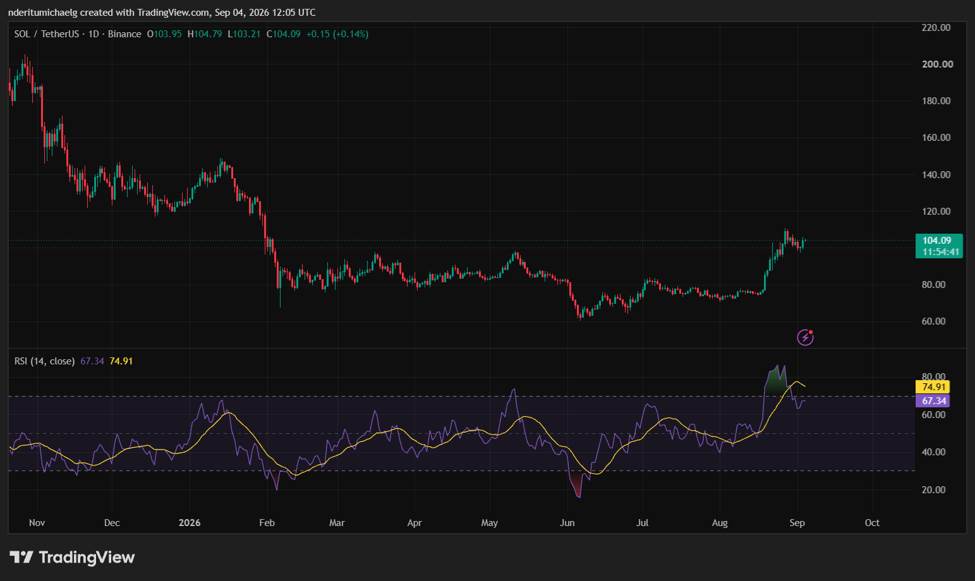Click the purple lightning bolt event icon
975x581 pixels.
(805, 337)
